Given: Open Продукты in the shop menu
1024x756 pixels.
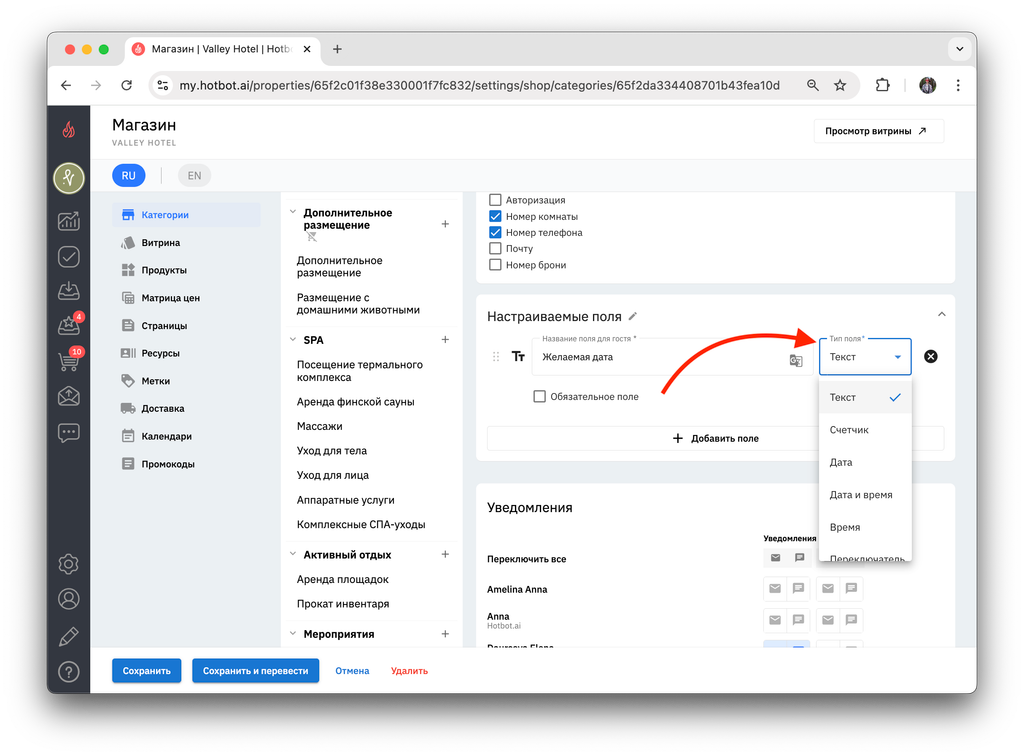Looking at the screenshot, I should tap(164, 270).
